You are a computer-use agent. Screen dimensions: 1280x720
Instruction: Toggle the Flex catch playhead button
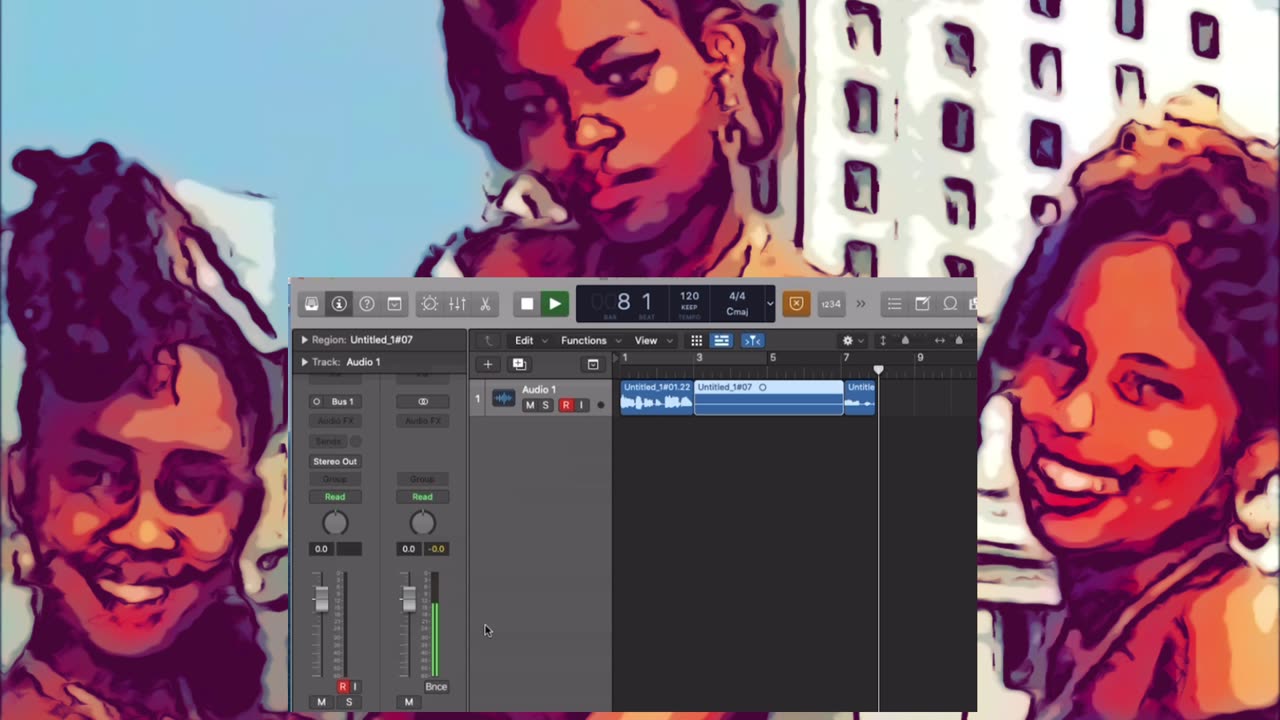752,341
